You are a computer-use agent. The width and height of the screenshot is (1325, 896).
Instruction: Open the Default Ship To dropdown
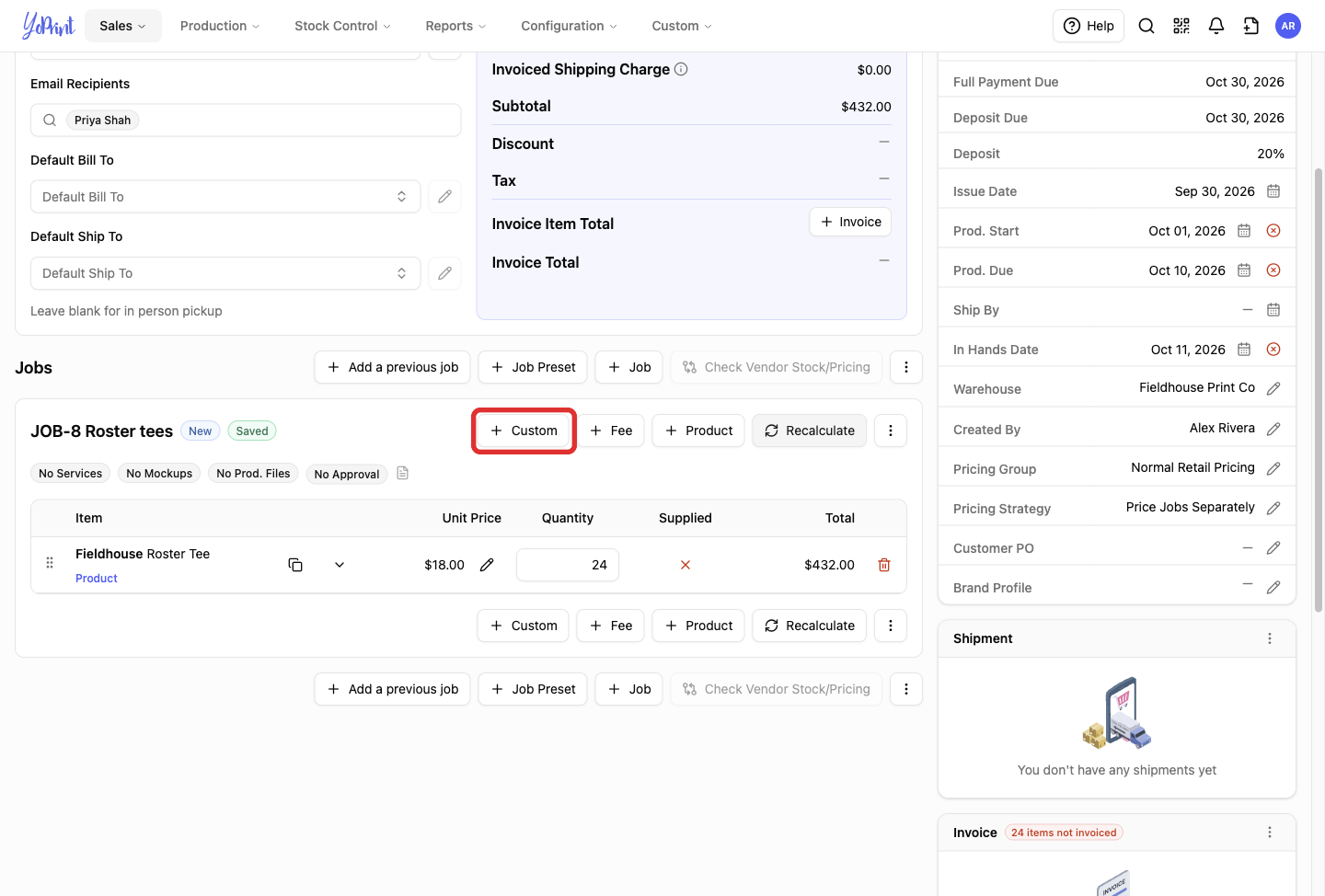[x=225, y=273]
